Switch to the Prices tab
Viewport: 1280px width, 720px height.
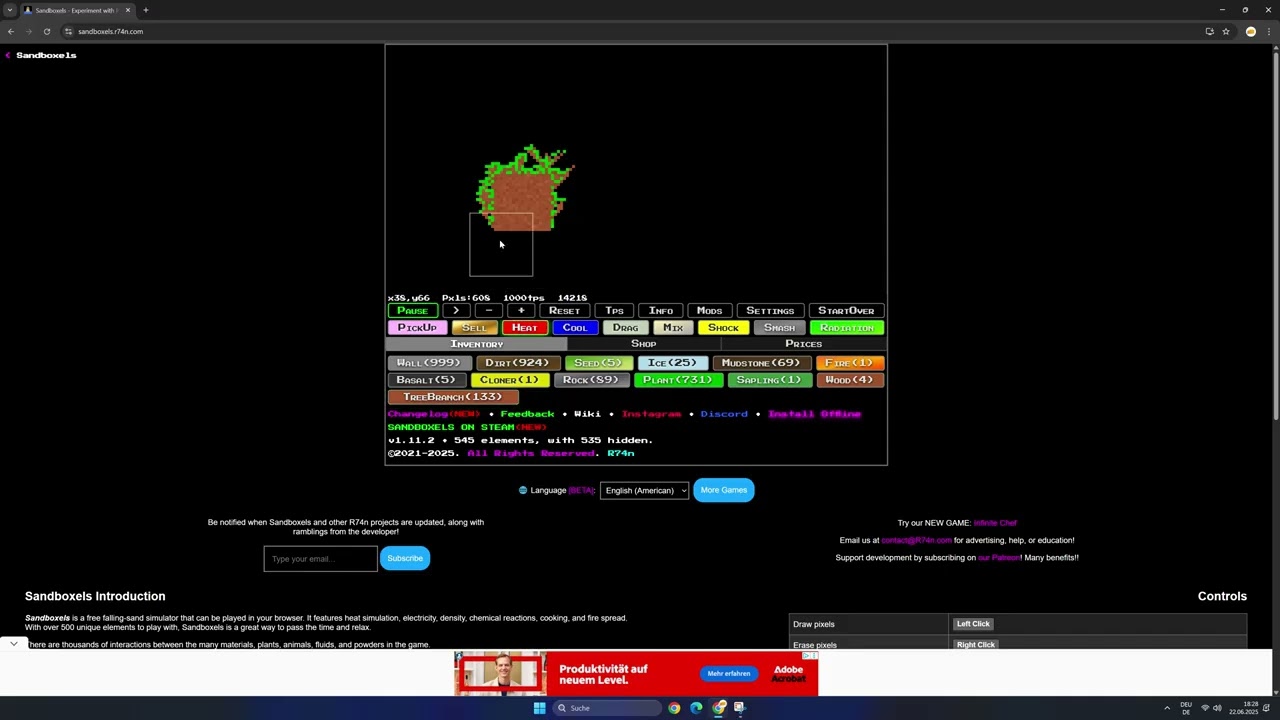click(803, 344)
